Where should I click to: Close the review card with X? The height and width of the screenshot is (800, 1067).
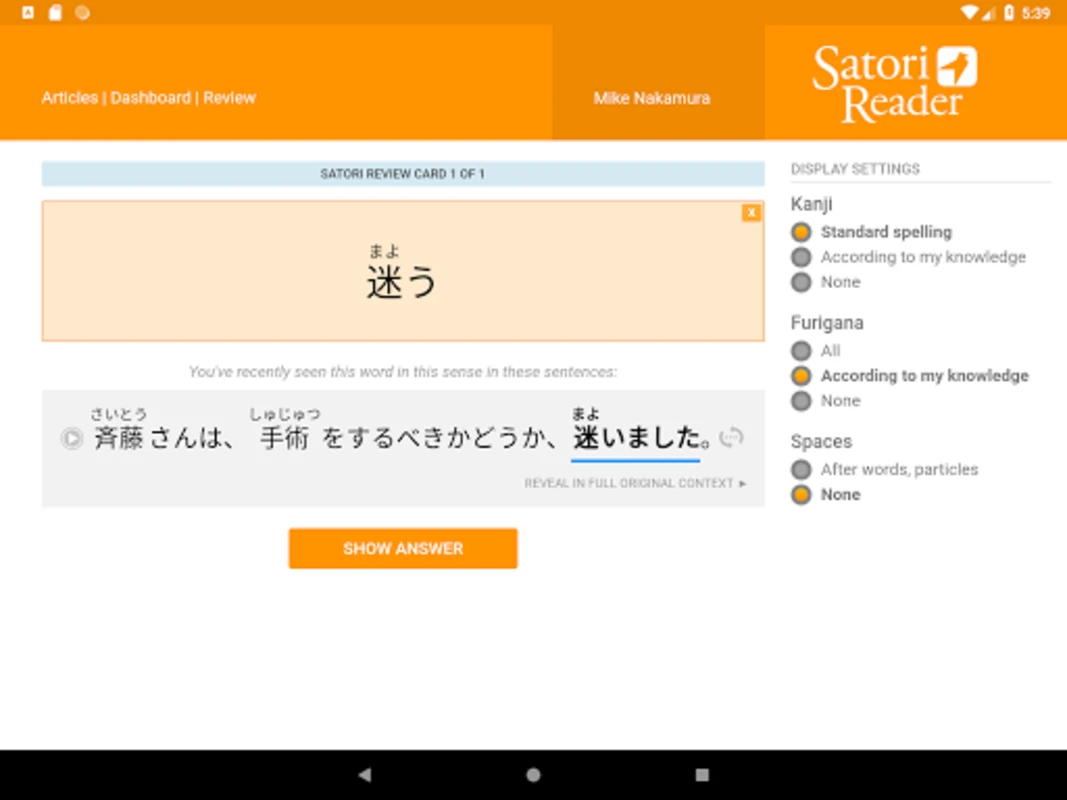pyautogui.click(x=751, y=213)
